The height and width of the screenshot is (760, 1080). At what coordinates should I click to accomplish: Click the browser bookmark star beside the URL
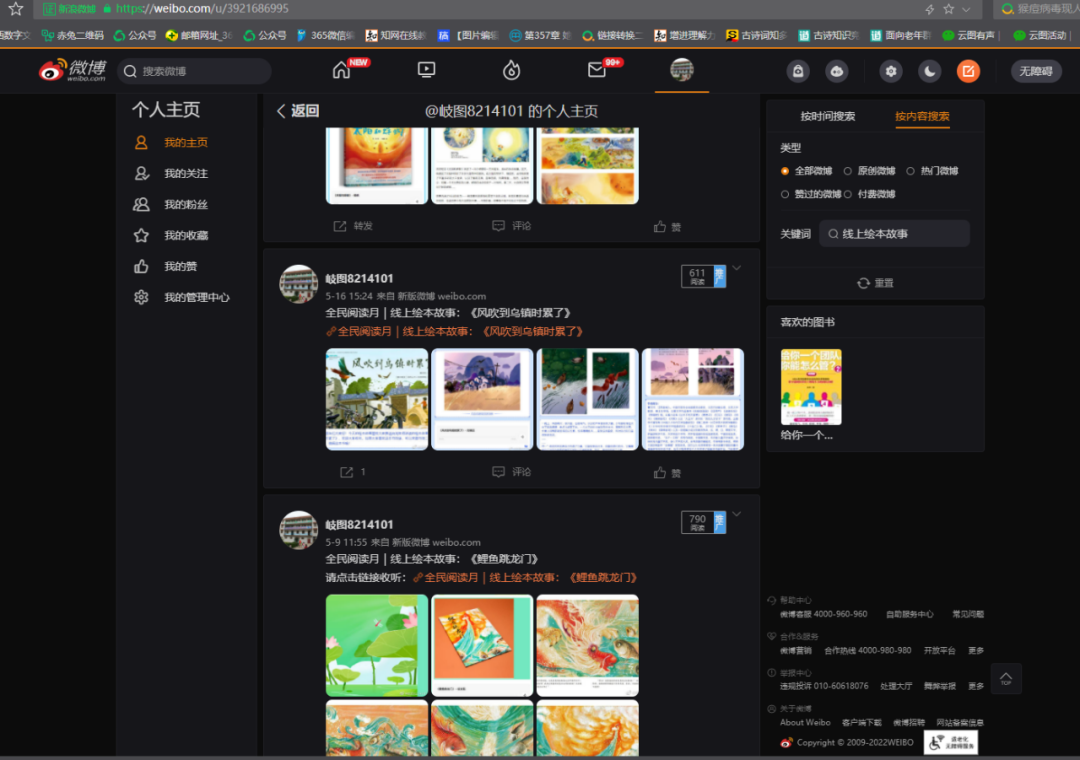(x=948, y=9)
